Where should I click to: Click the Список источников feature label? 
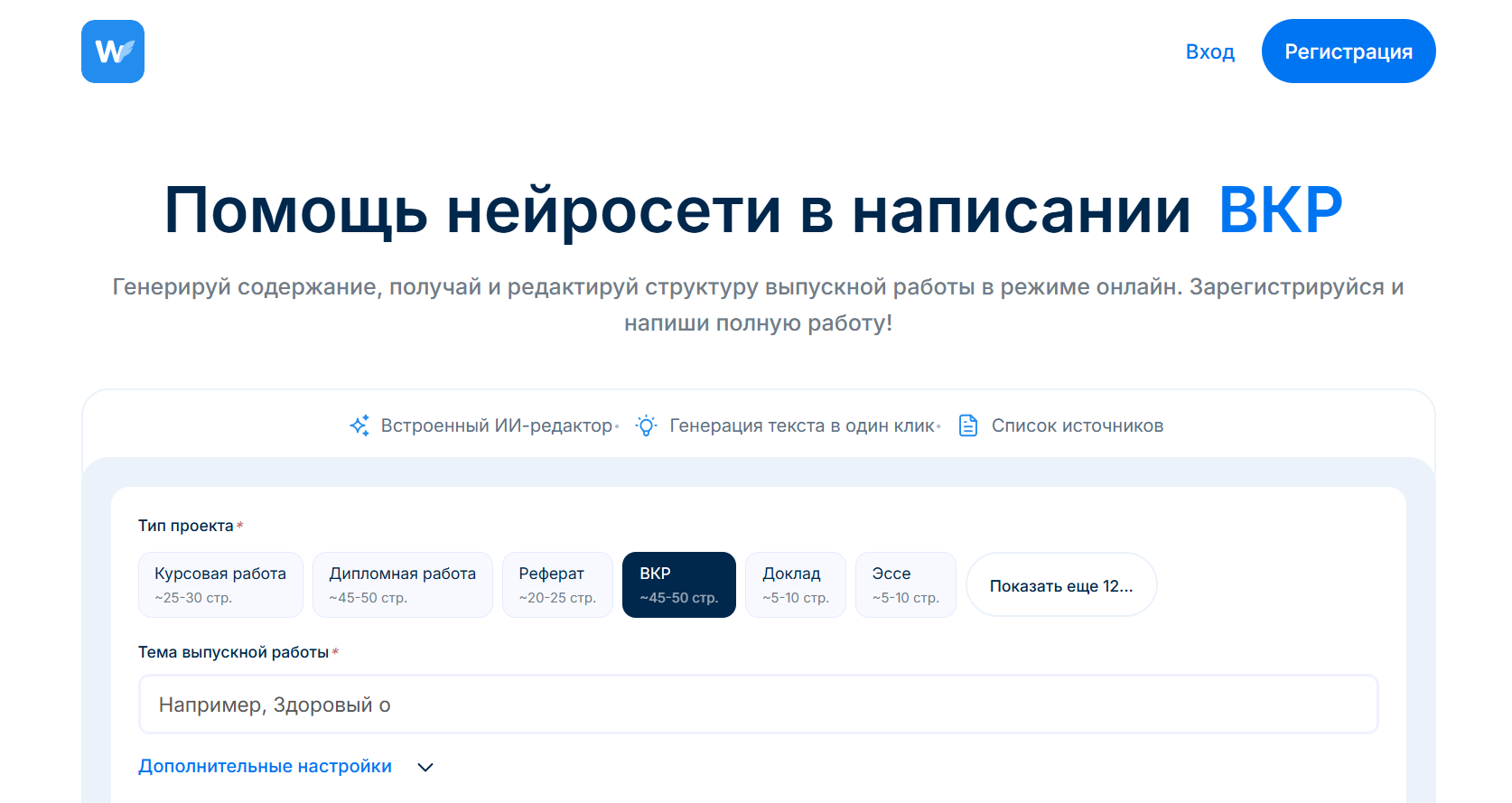(1077, 425)
